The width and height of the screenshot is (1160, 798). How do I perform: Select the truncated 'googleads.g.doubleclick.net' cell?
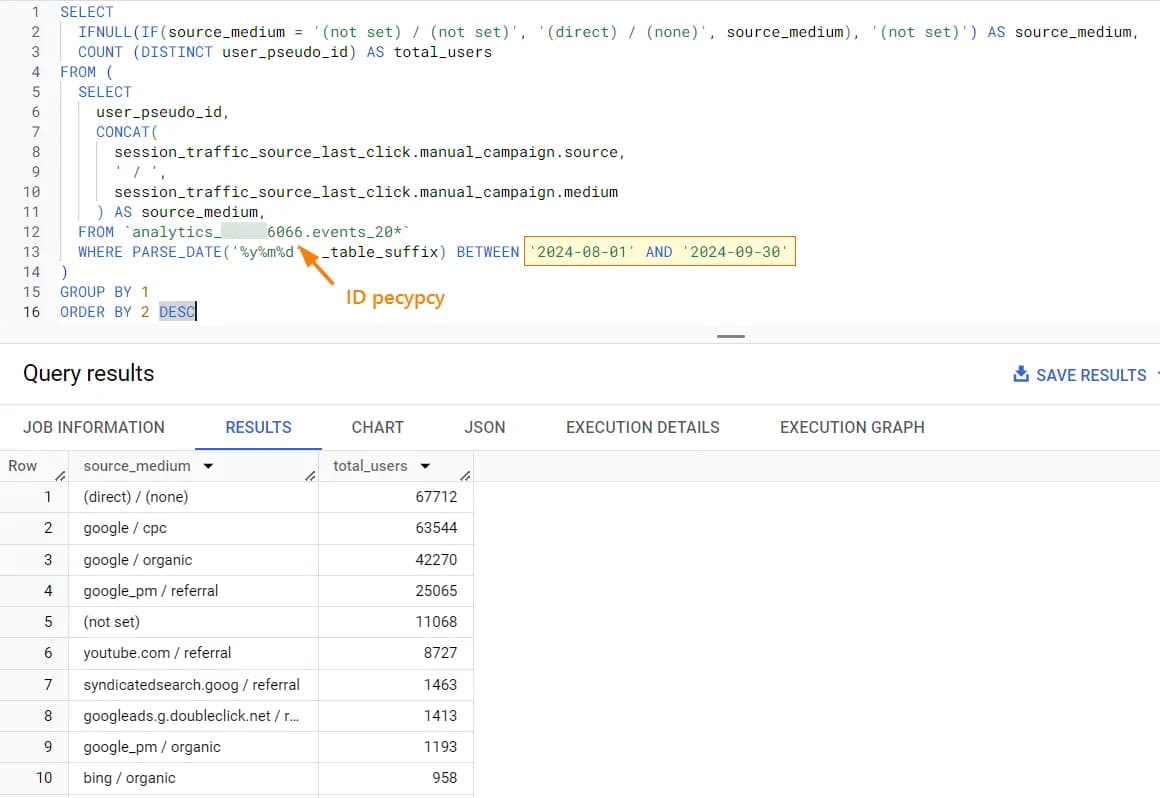193,716
